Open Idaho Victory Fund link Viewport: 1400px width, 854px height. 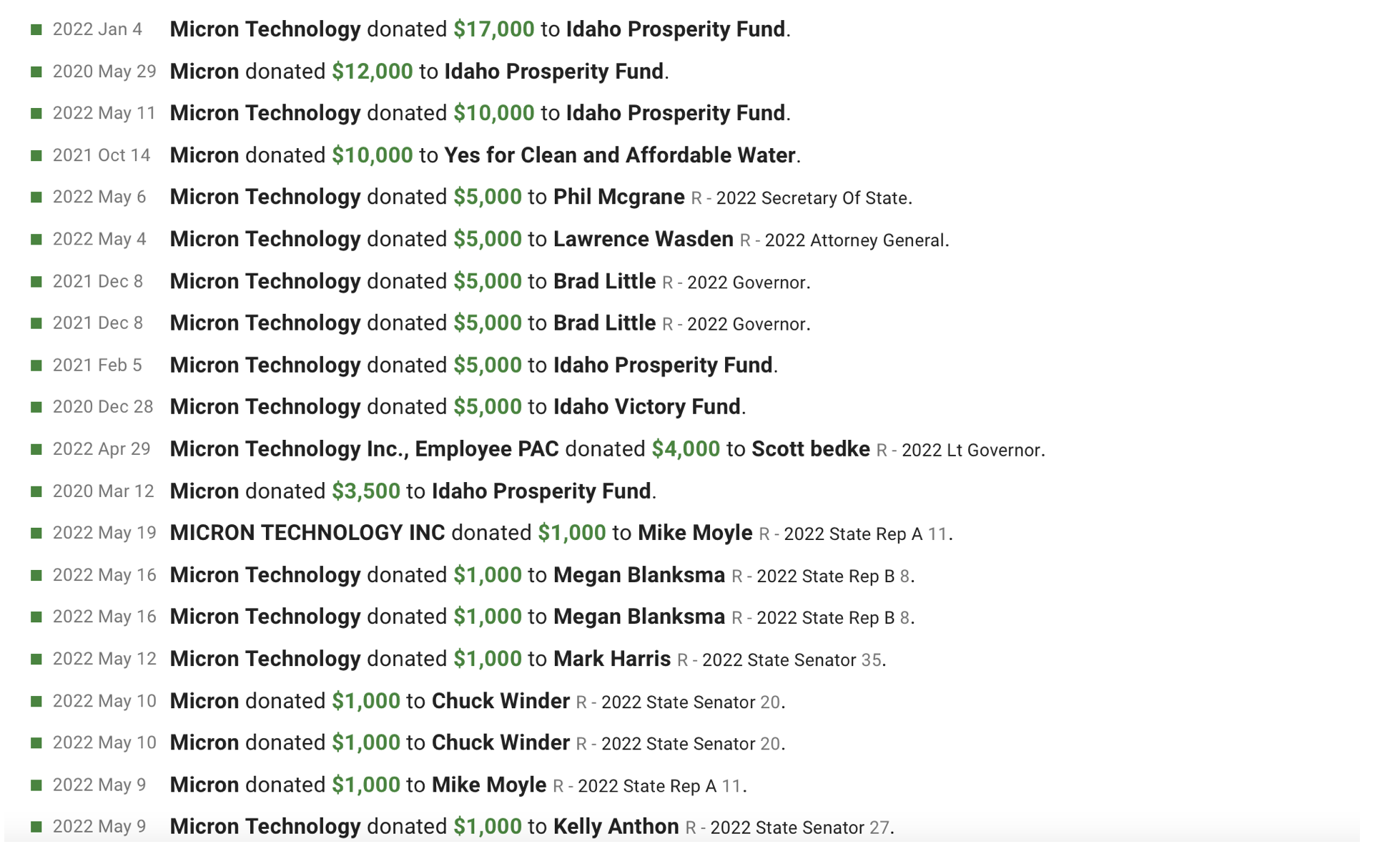tap(647, 407)
